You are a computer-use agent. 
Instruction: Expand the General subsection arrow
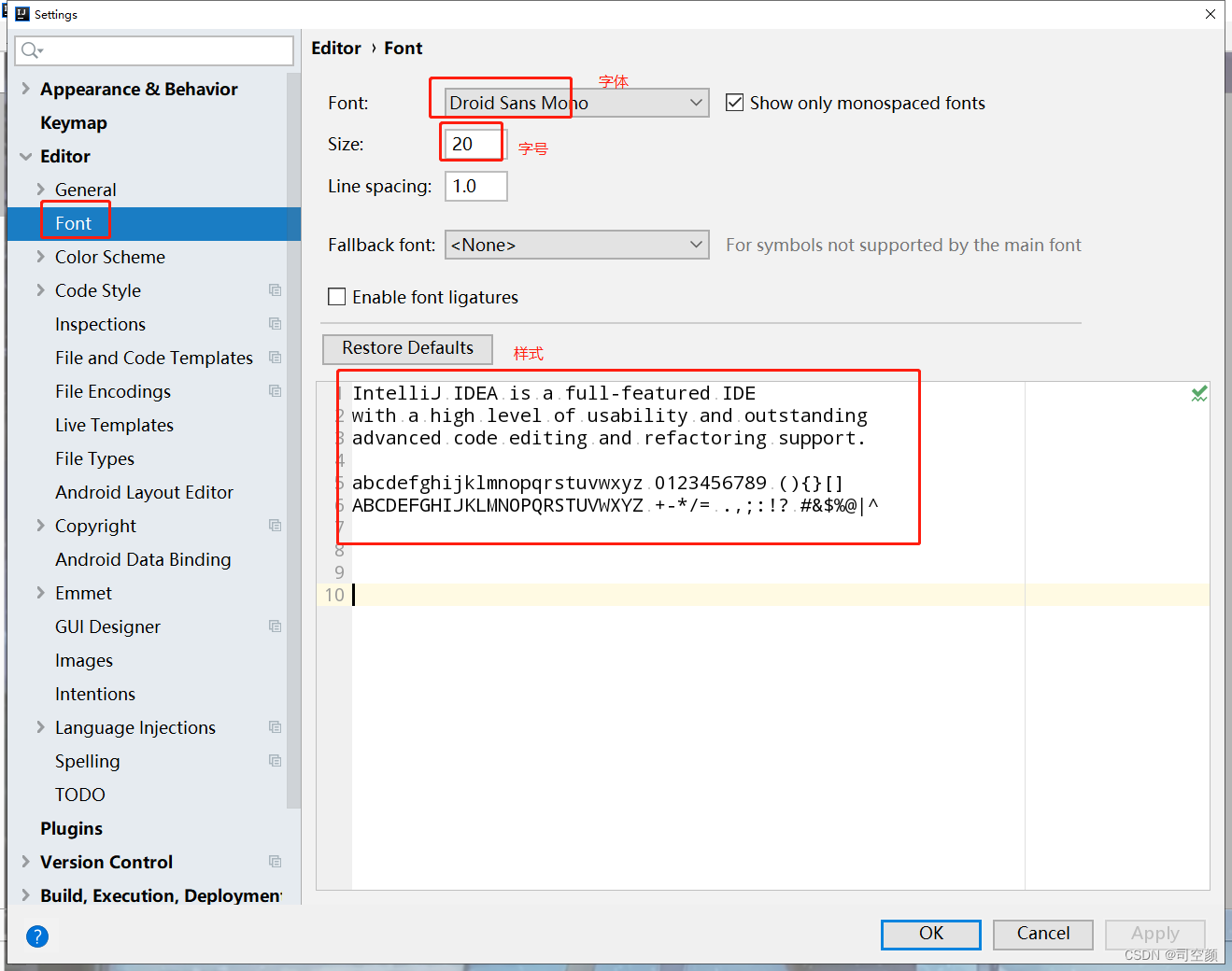(x=40, y=190)
